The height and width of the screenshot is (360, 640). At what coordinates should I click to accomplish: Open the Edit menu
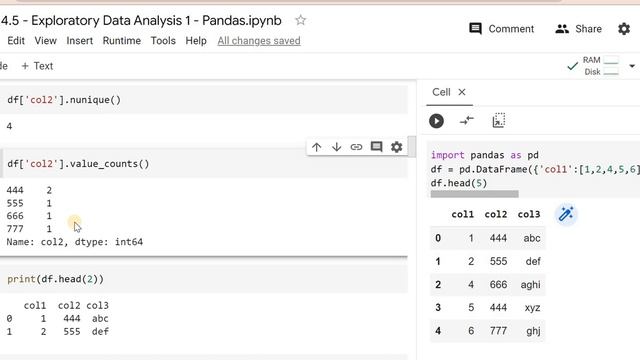click(x=16, y=41)
